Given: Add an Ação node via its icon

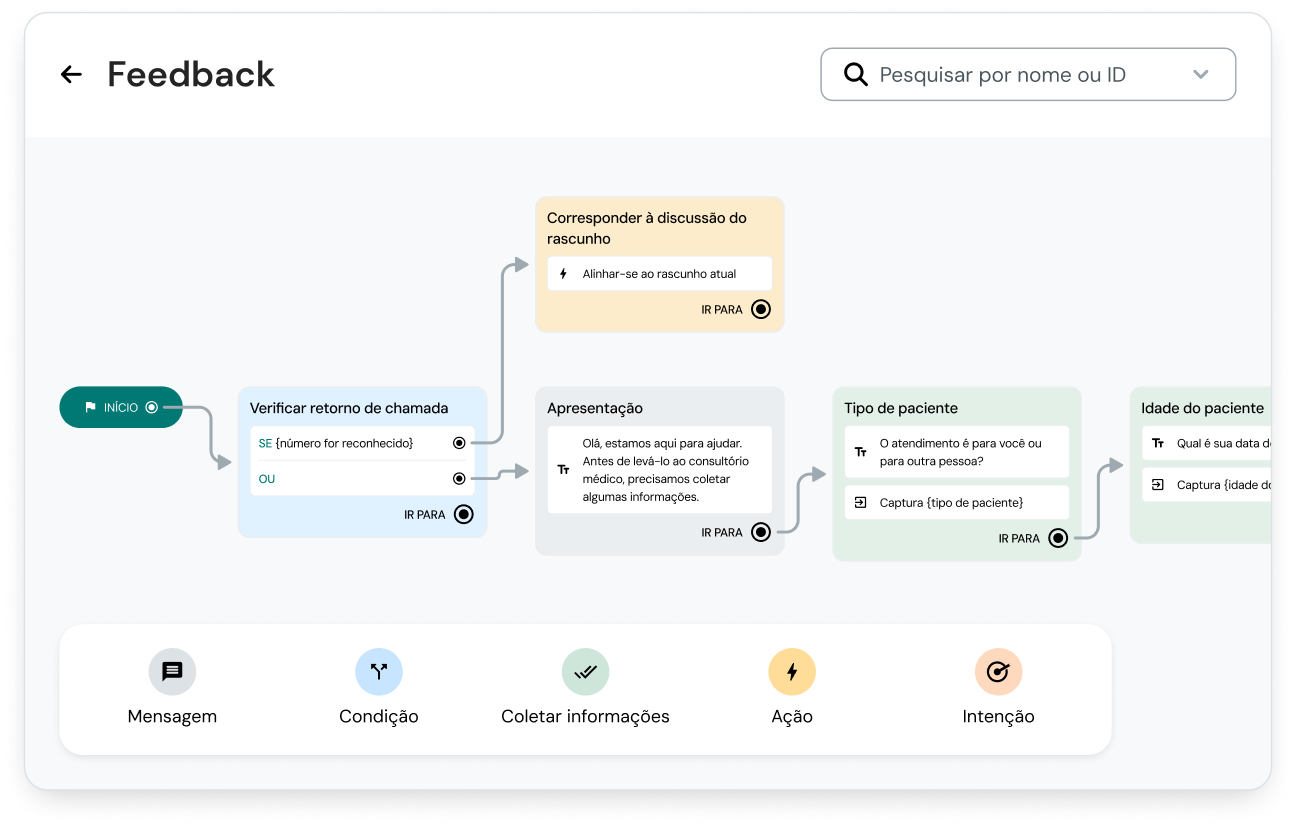Looking at the screenshot, I should (792, 672).
